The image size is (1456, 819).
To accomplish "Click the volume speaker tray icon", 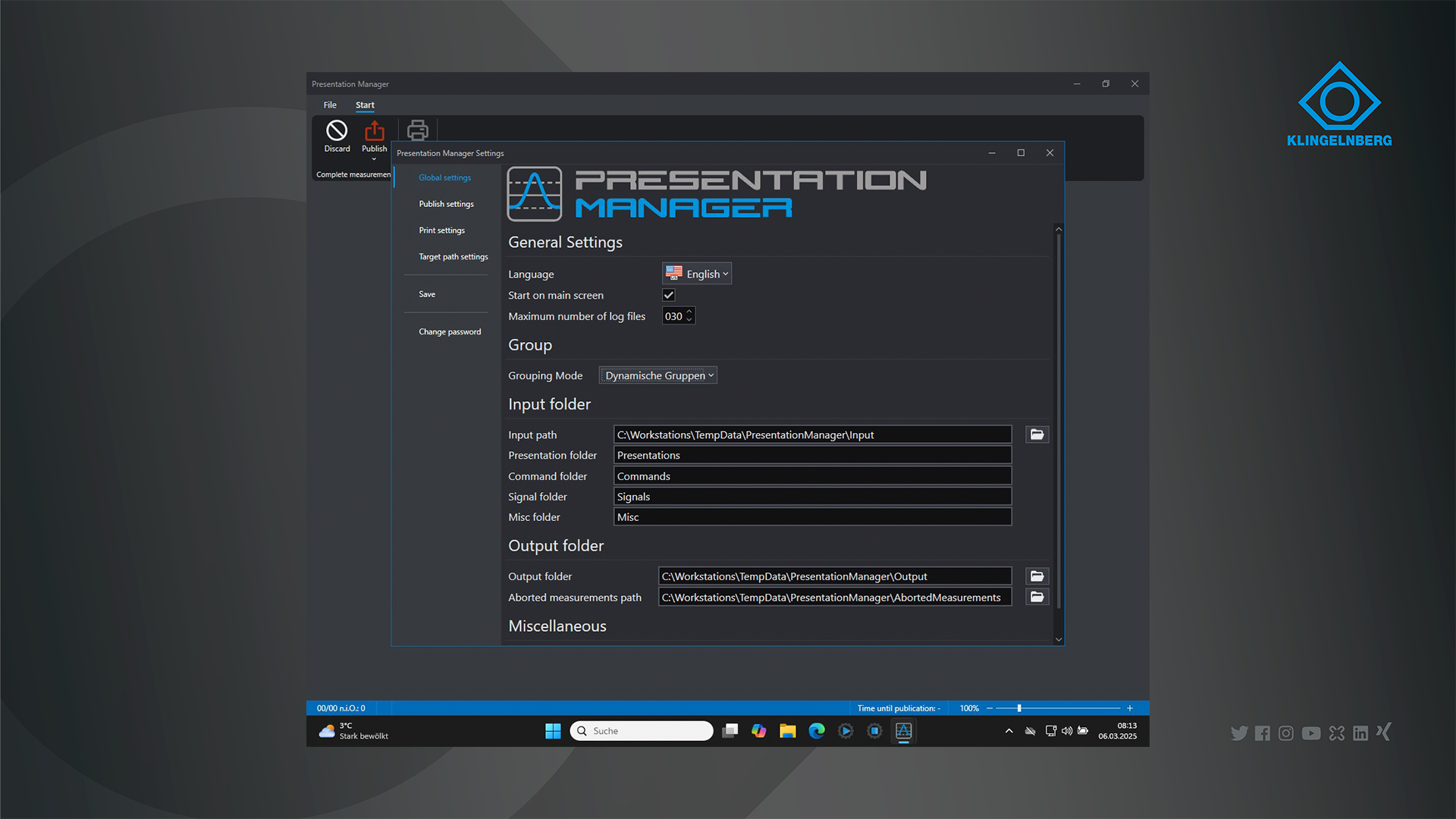I will point(1067,731).
